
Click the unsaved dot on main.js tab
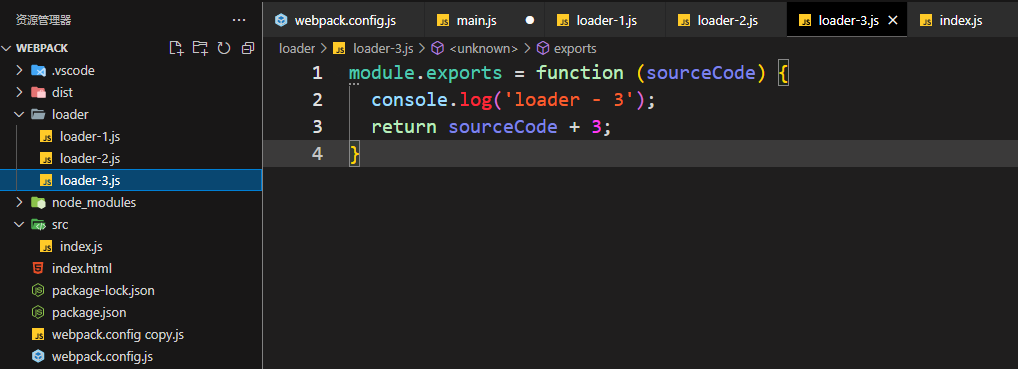click(x=530, y=20)
